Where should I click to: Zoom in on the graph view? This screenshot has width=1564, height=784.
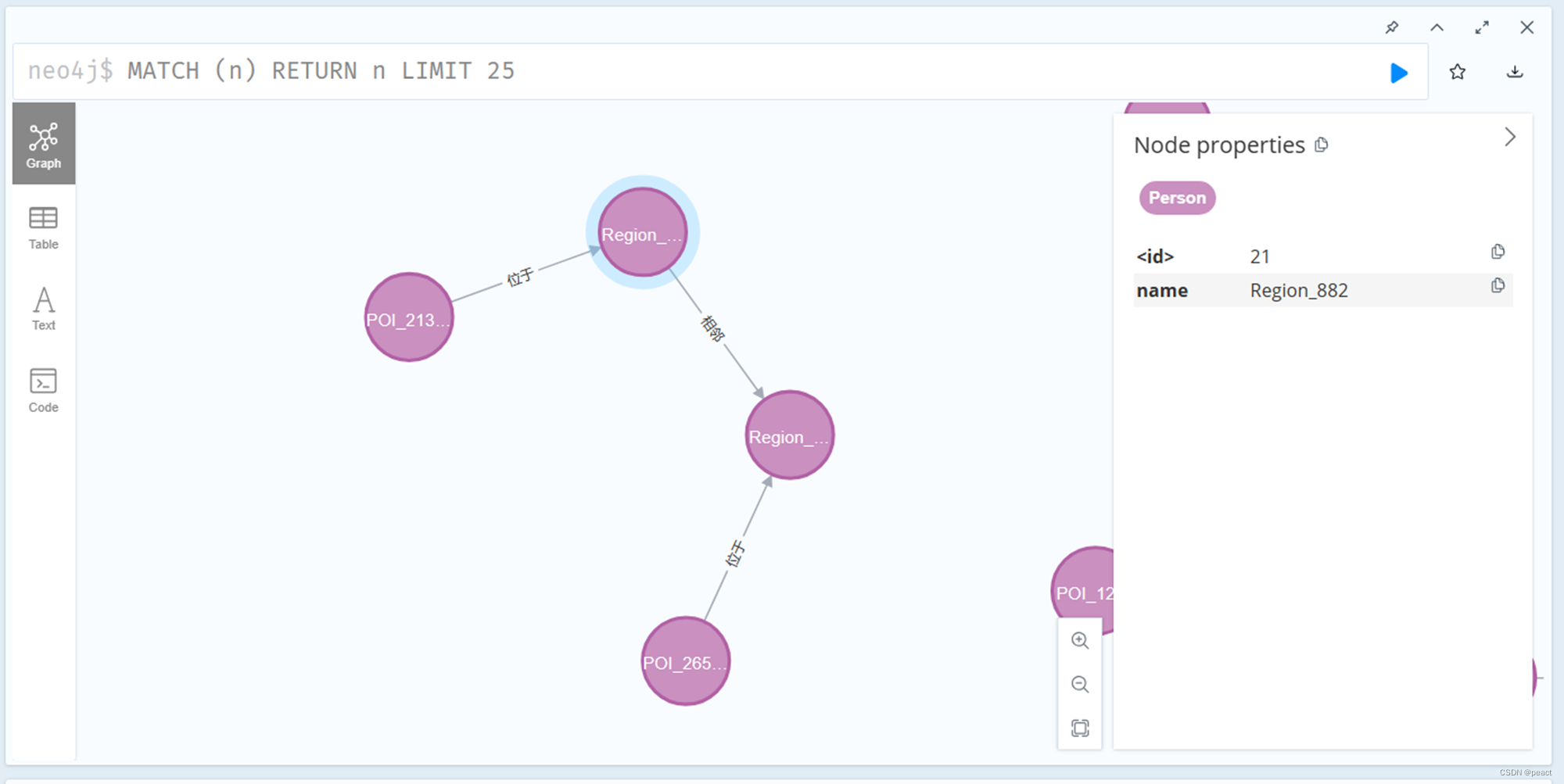click(1080, 641)
